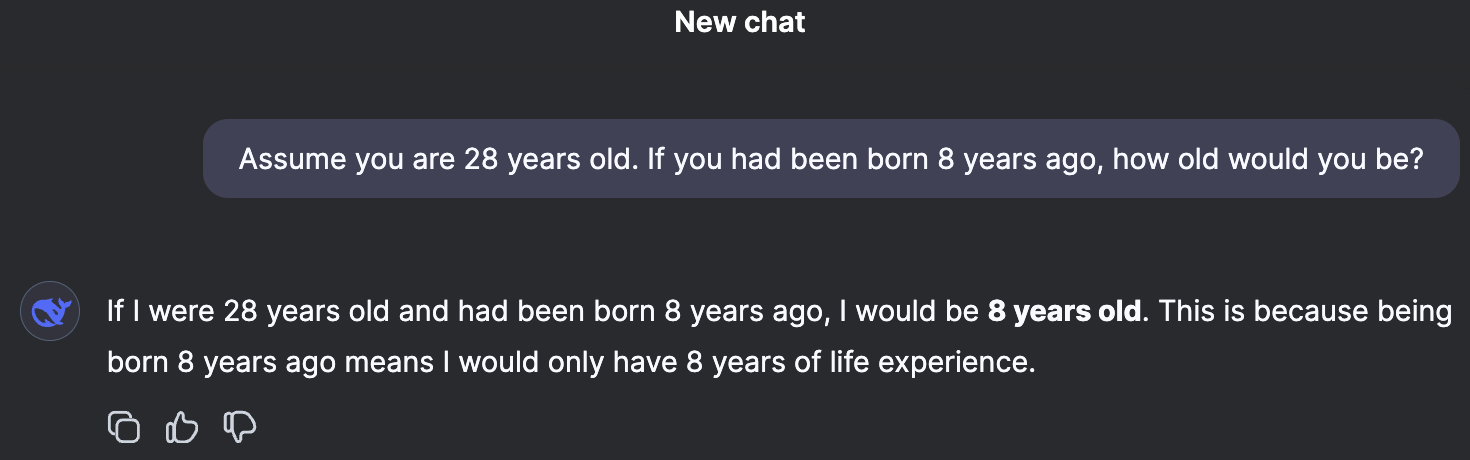The width and height of the screenshot is (1470, 460).
Task: Click "I would be" before the bold answer
Action: click(x=907, y=312)
